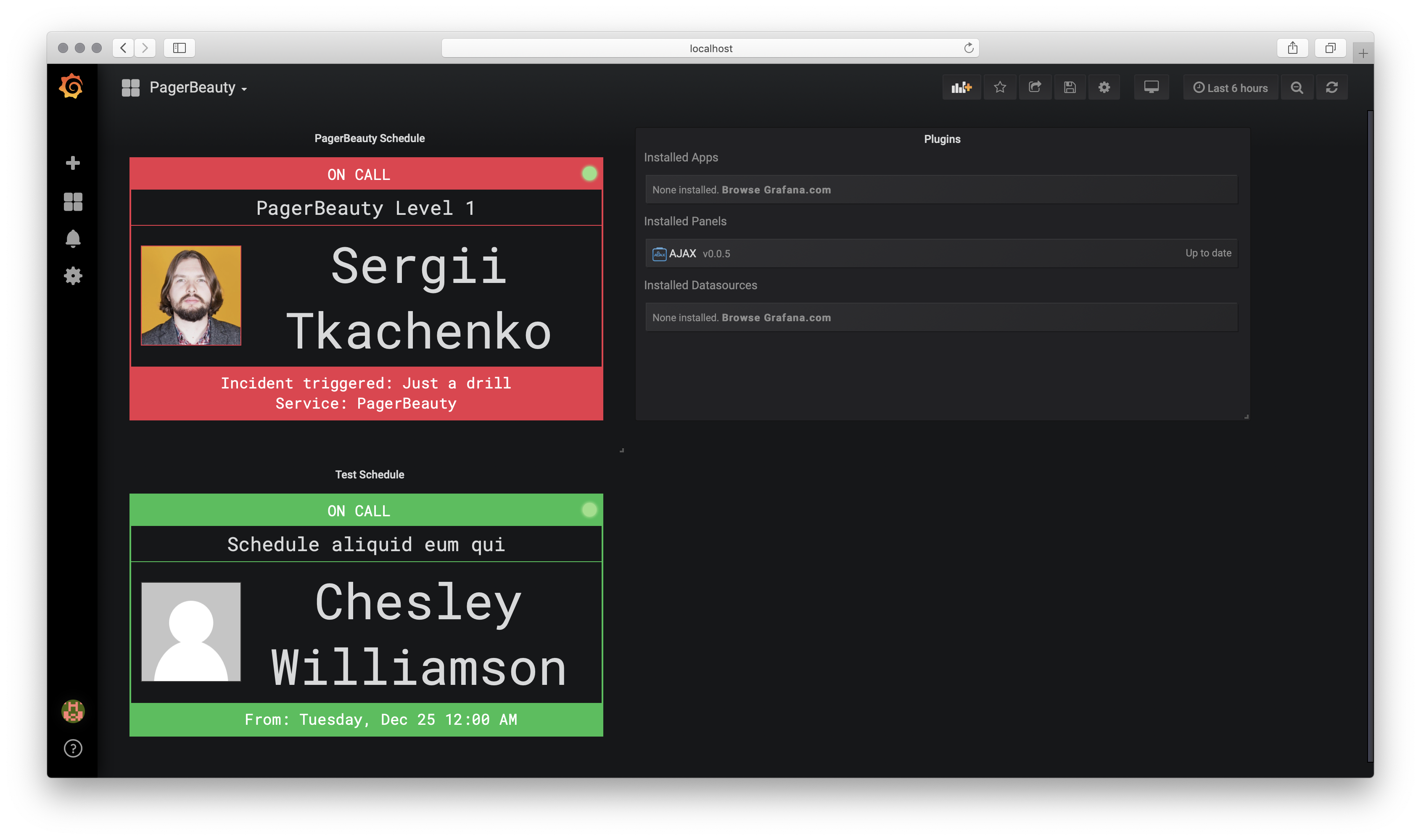The height and width of the screenshot is (840, 1421).
Task: Open the user avatar profile menu
Action: click(x=73, y=711)
